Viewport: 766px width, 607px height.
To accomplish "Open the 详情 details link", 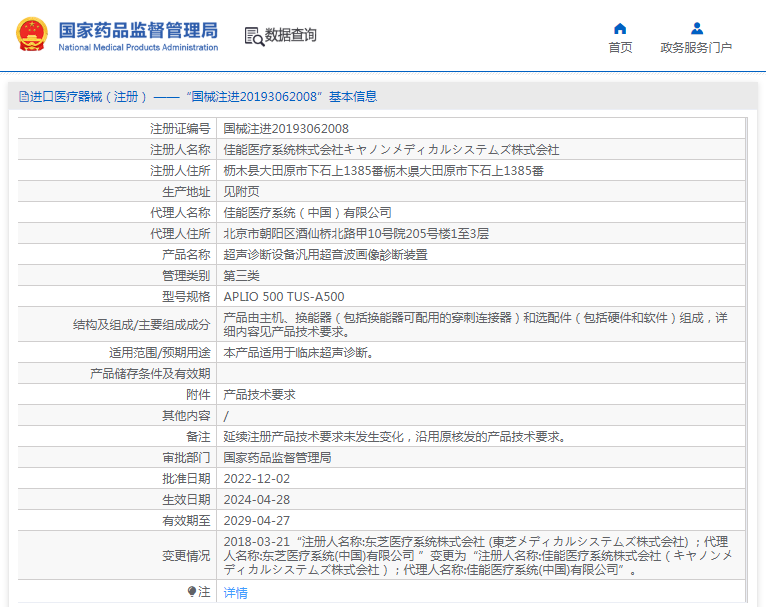I will pos(235,593).
